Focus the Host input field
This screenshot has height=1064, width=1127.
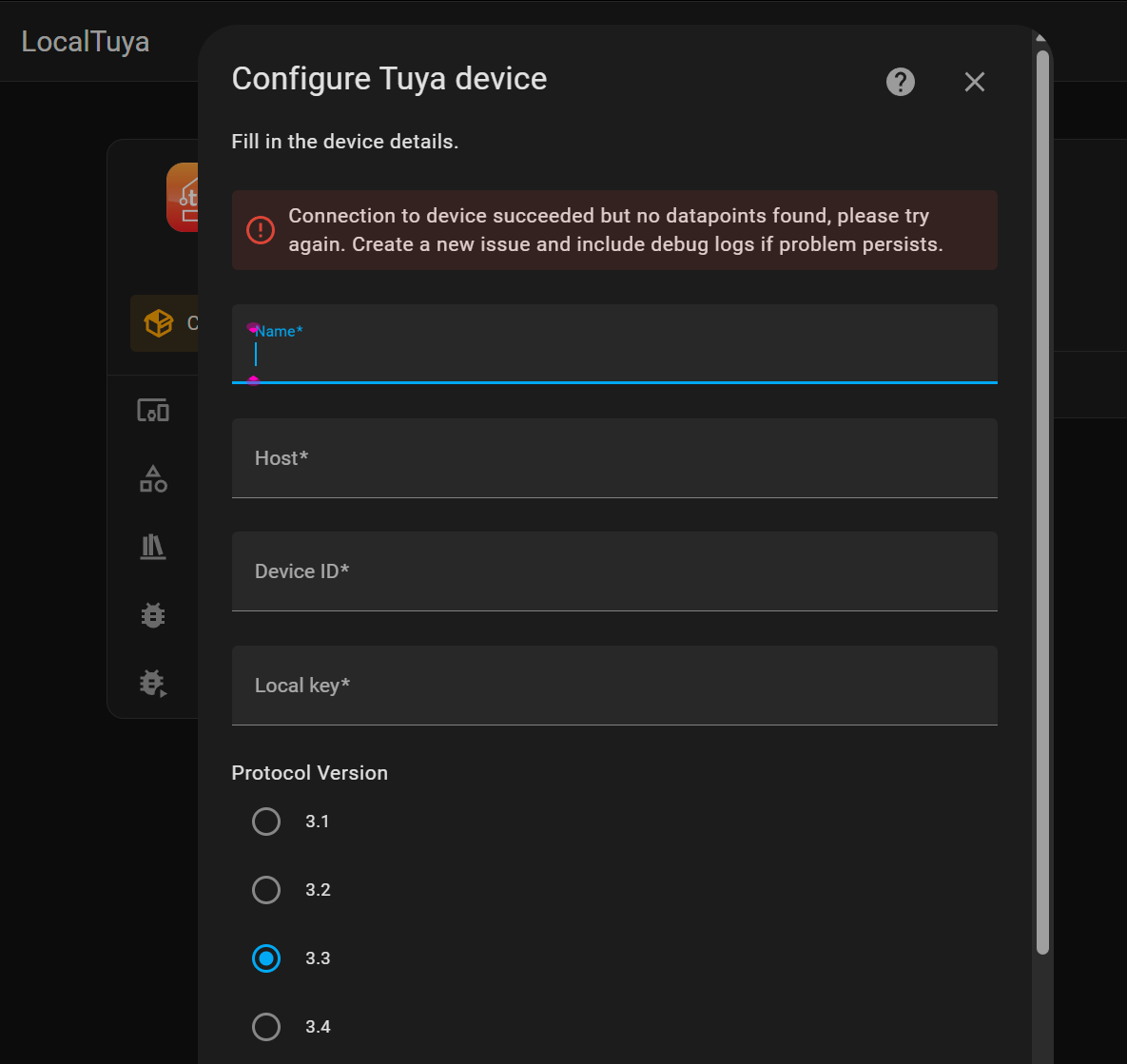614,458
